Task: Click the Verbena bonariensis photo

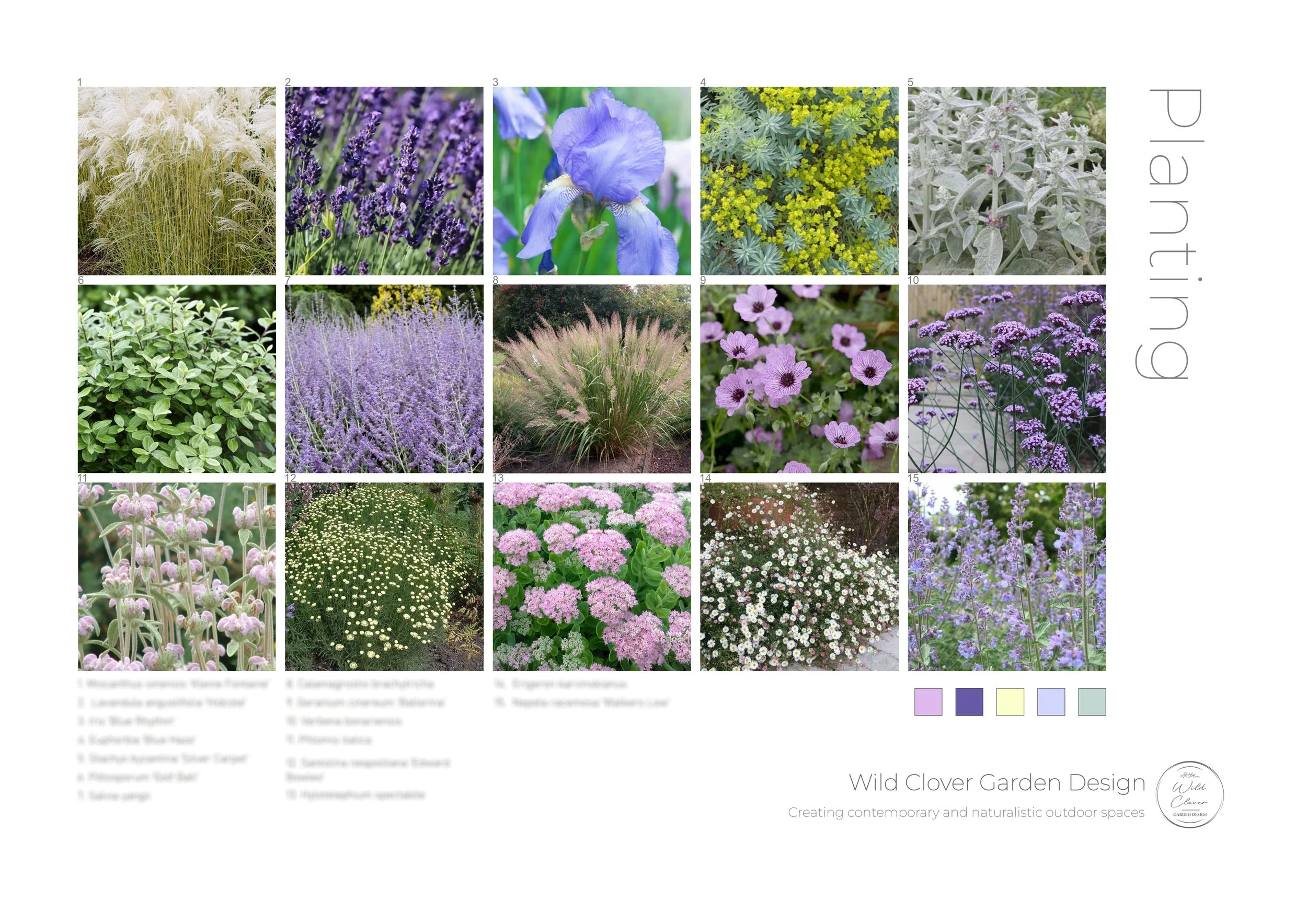Action: tap(1006, 379)
